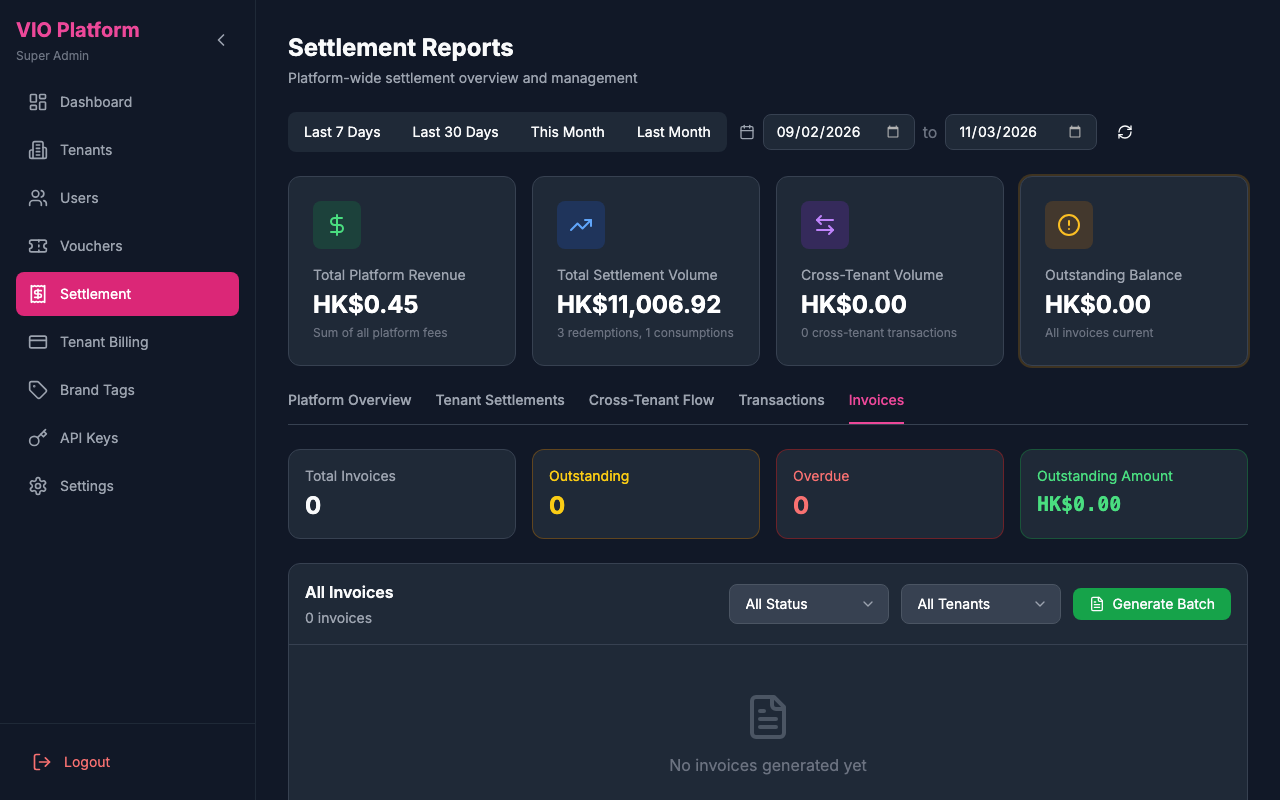Log out using the Logout link
Image resolution: width=1280 pixels, height=800 pixels.
click(x=86, y=762)
